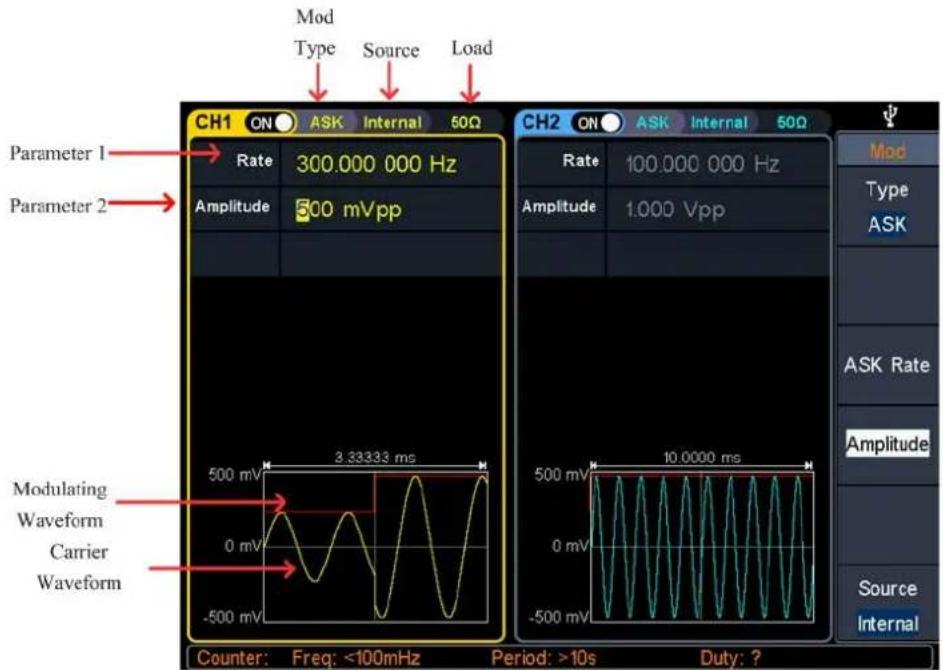Viewport: 943px width, 670px height.
Task: Change Source Internal softkey
Action: point(887,605)
